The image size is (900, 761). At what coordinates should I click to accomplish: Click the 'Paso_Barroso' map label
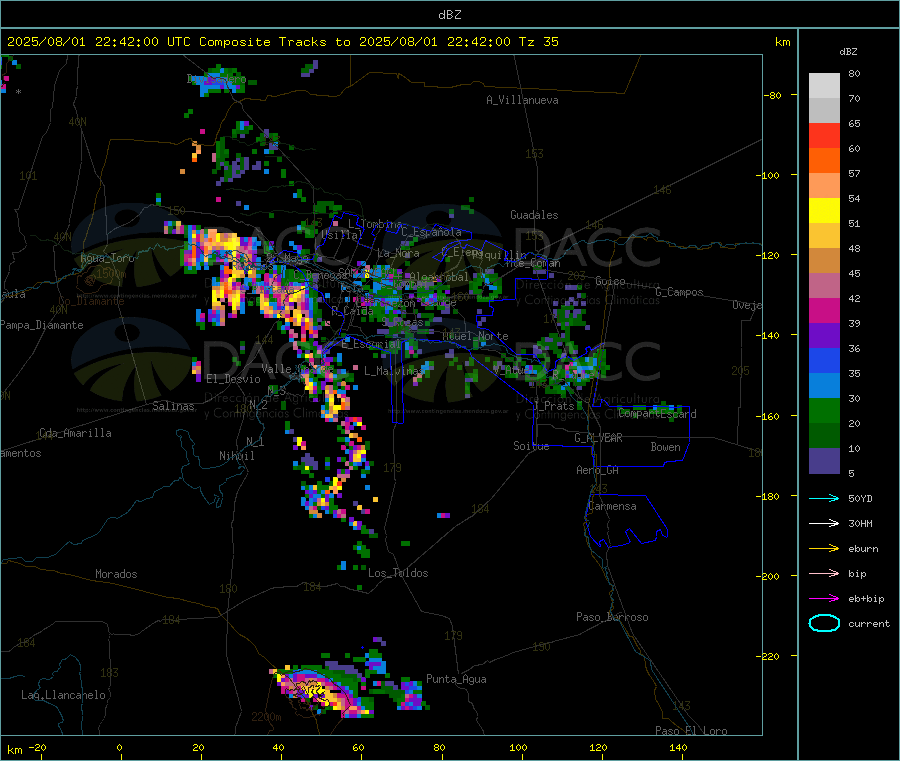point(612,617)
